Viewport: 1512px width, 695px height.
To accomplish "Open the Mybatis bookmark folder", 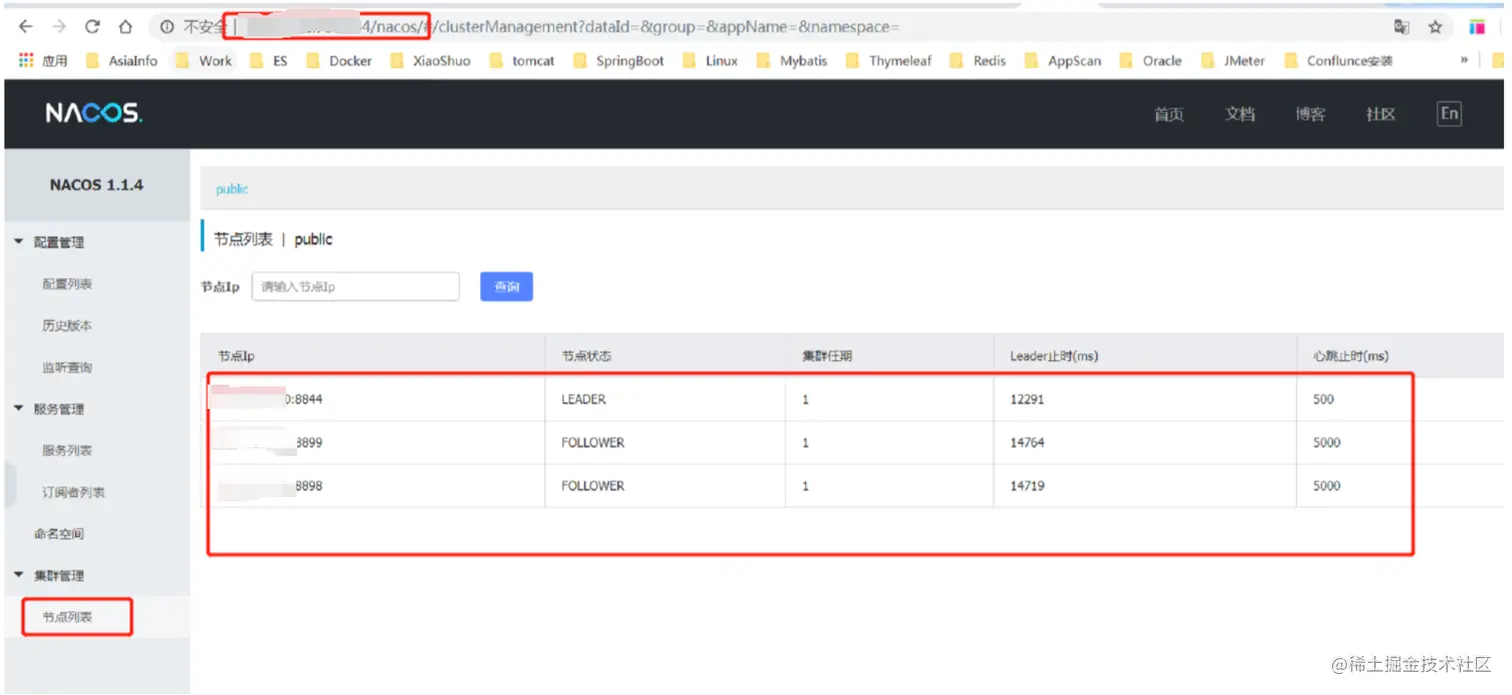I will [x=792, y=60].
